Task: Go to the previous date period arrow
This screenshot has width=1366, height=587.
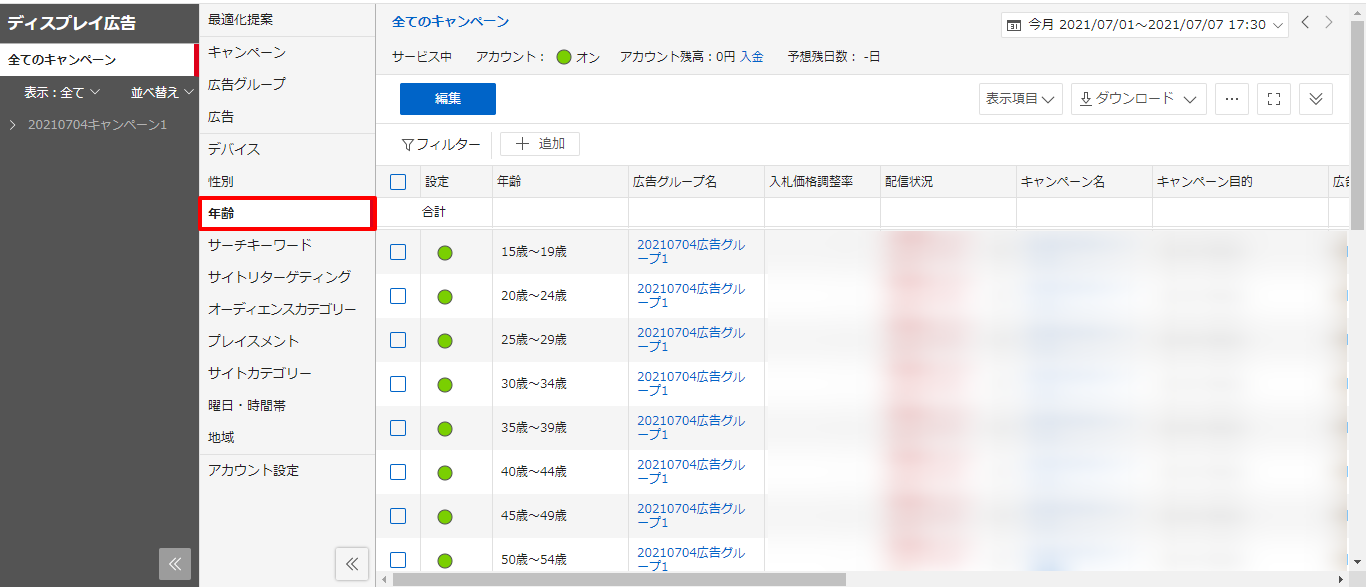Action: pos(1306,23)
